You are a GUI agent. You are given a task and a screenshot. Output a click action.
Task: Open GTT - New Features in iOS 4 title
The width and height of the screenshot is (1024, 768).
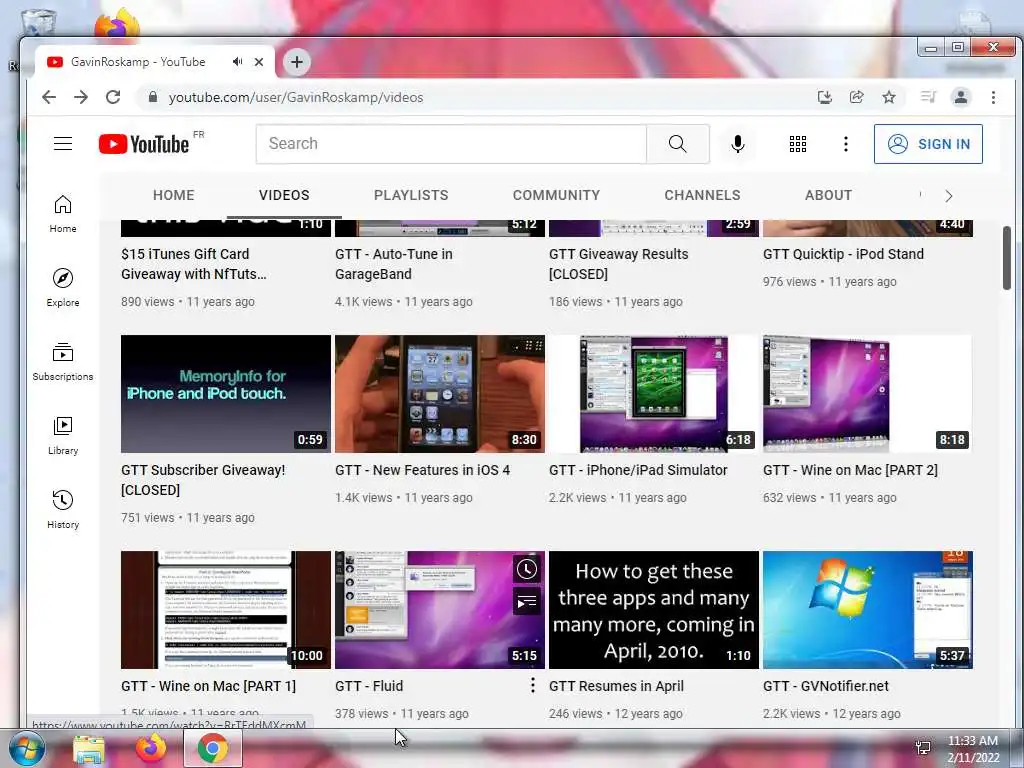pyautogui.click(x=423, y=470)
